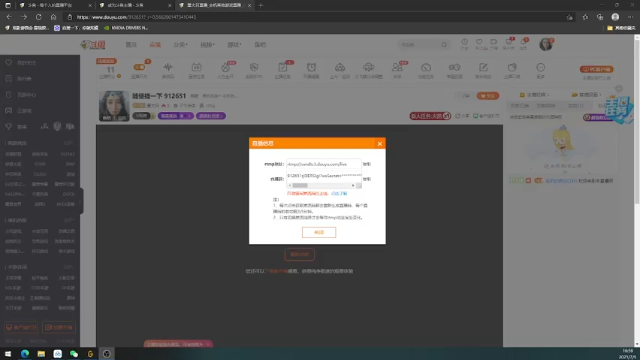Expand the 分类 dropdown in top navigation

180,44
